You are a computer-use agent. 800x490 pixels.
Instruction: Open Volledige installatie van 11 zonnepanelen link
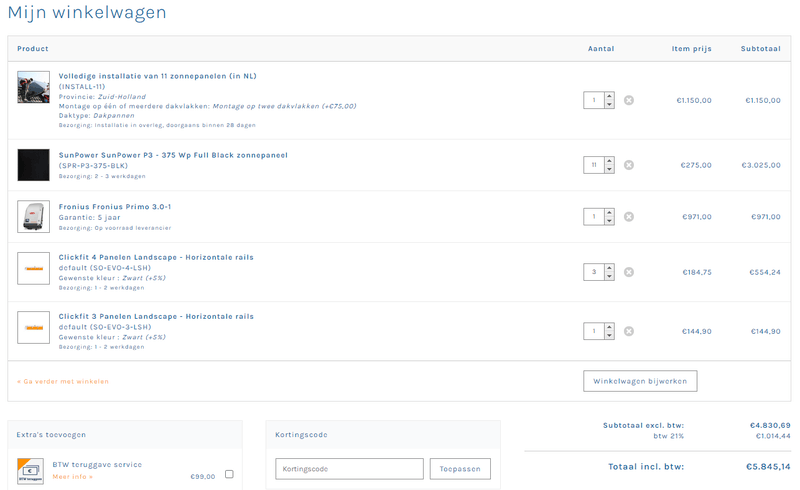click(x=157, y=76)
